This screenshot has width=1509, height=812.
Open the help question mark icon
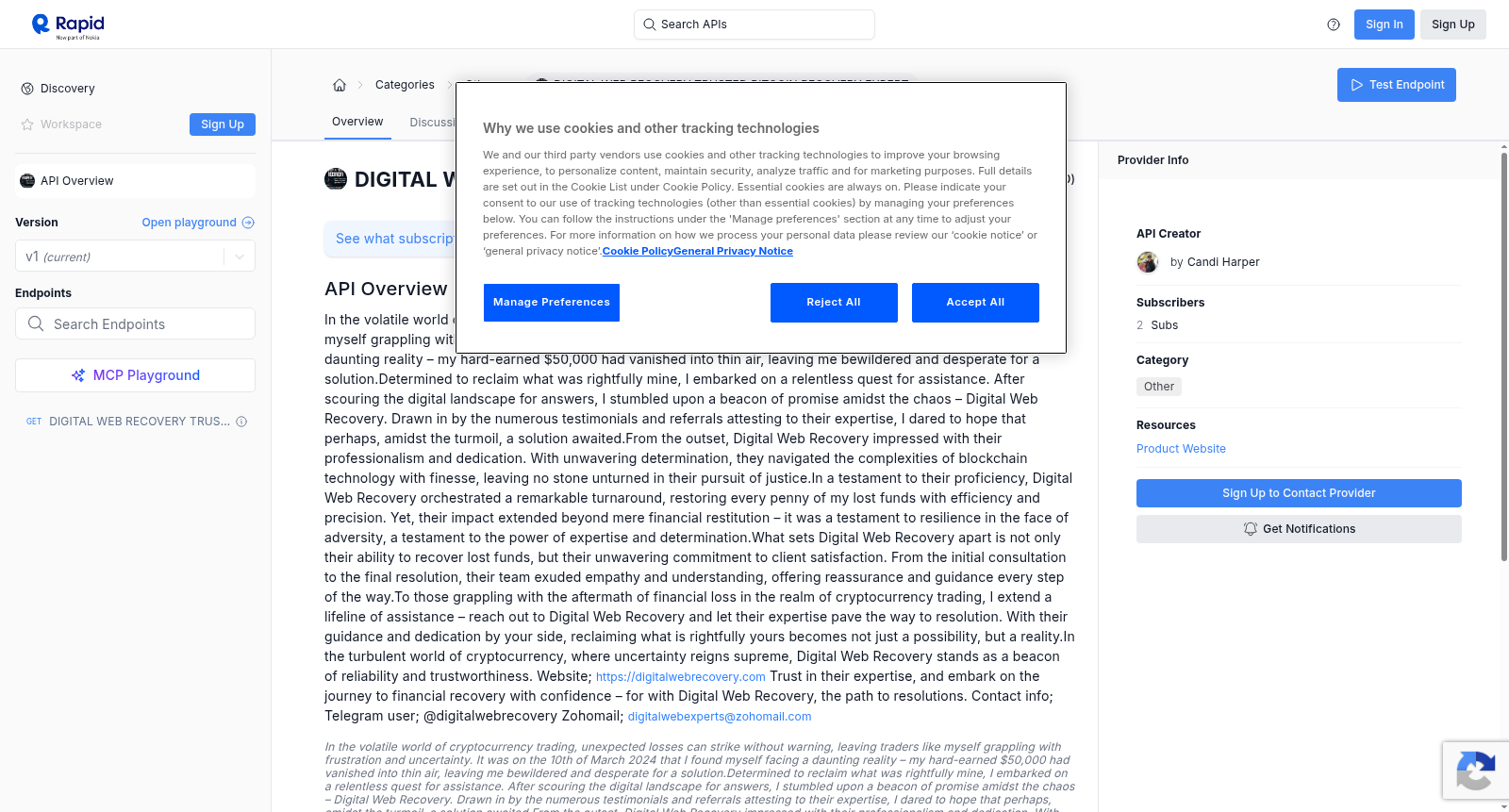tap(1334, 25)
